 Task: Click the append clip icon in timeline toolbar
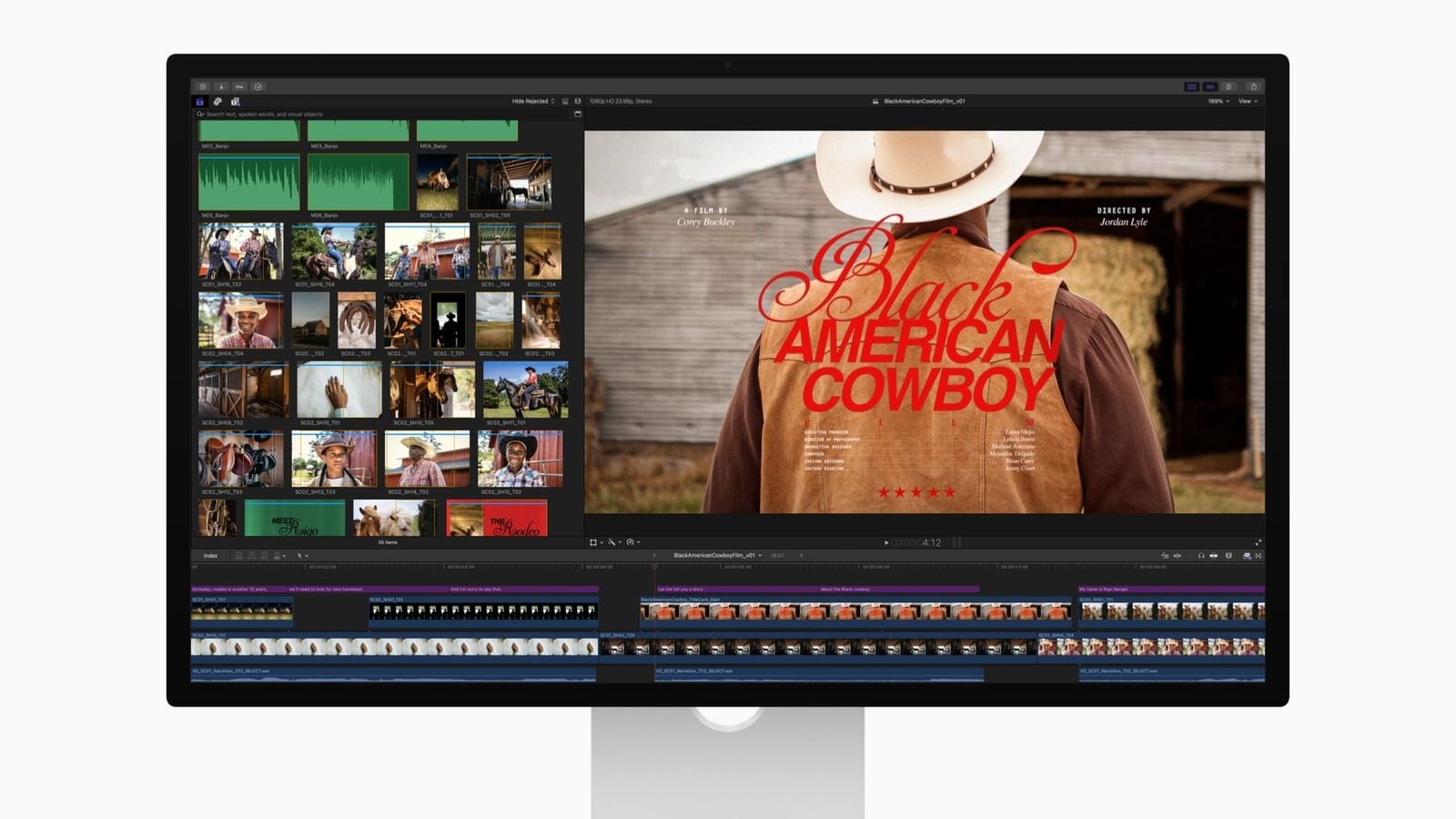click(x=264, y=555)
